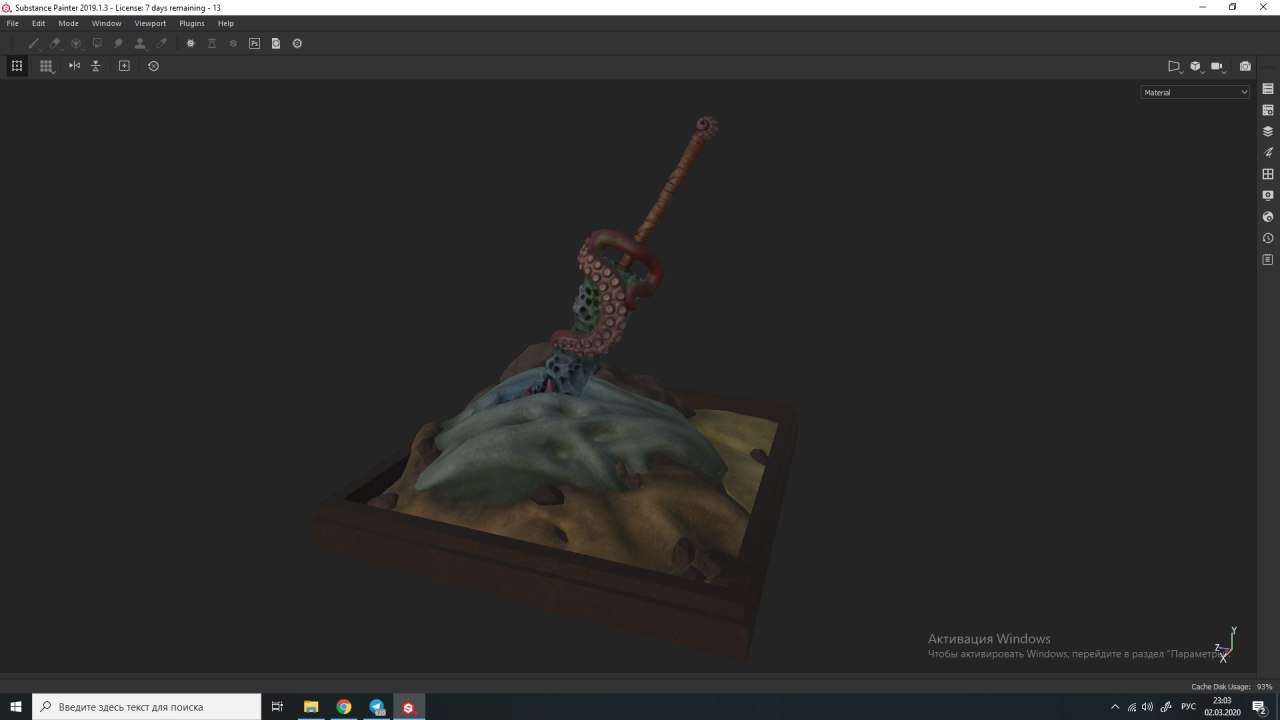
Task: Open the 3D cube display mode dropdown
Action: coord(1196,66)
